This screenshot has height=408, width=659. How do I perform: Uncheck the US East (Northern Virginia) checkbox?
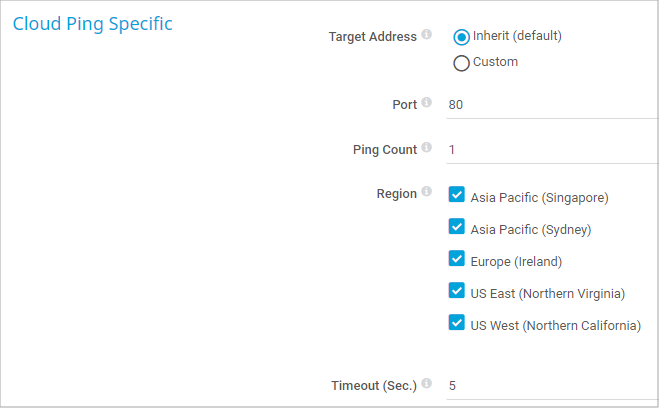(x=457, y=291)
